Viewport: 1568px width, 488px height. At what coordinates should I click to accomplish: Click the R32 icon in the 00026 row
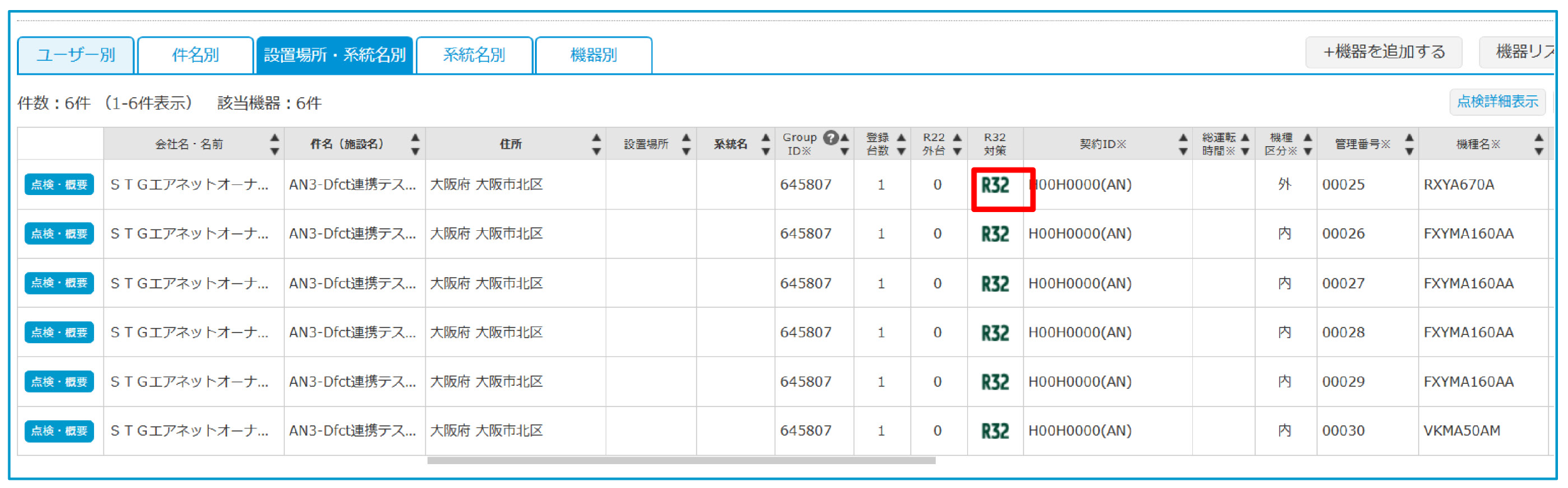click(x=995, y=234)
